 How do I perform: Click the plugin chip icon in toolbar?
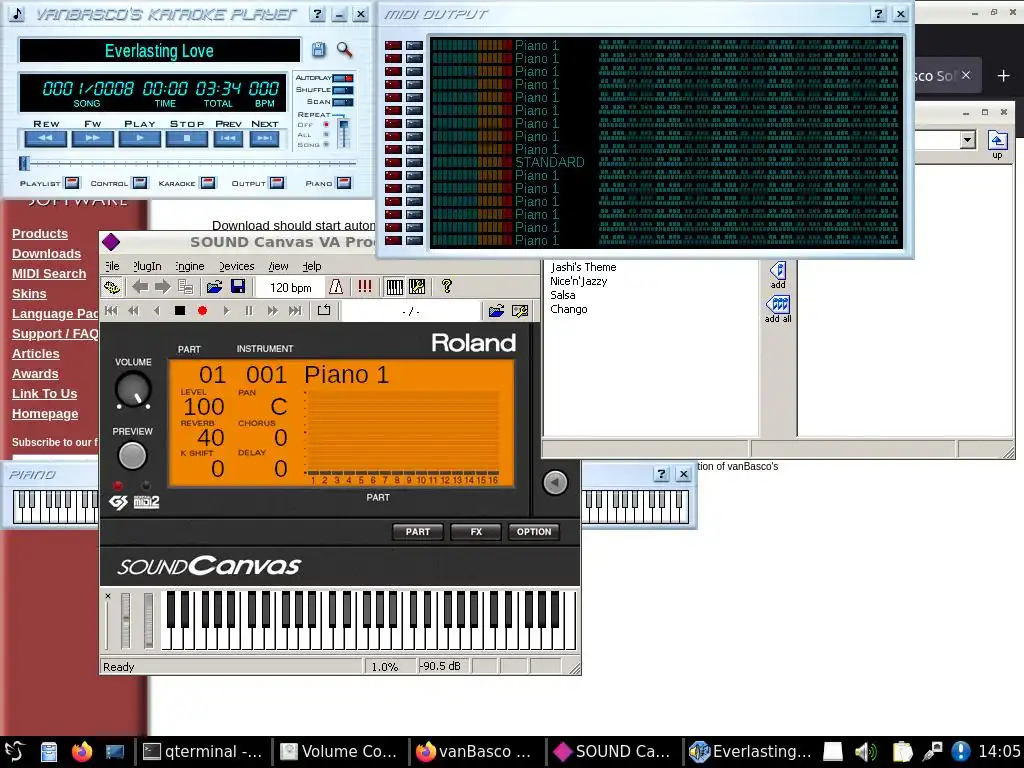click(112, 287)
